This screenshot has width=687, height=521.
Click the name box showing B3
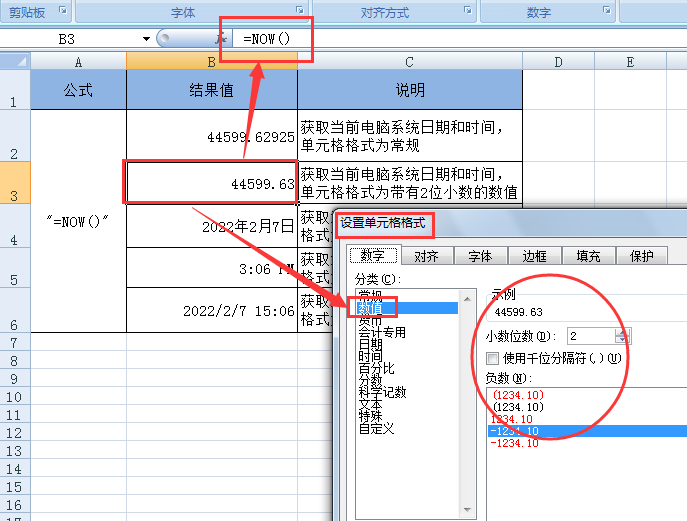click(70, 39)
